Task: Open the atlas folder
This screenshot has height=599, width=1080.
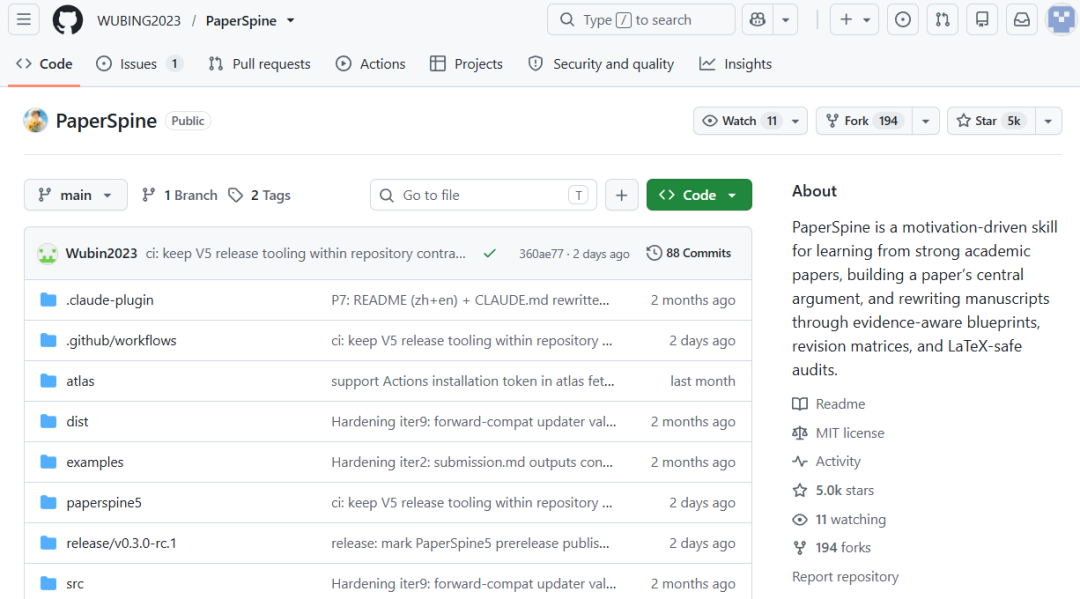Action: pos(80,381)
